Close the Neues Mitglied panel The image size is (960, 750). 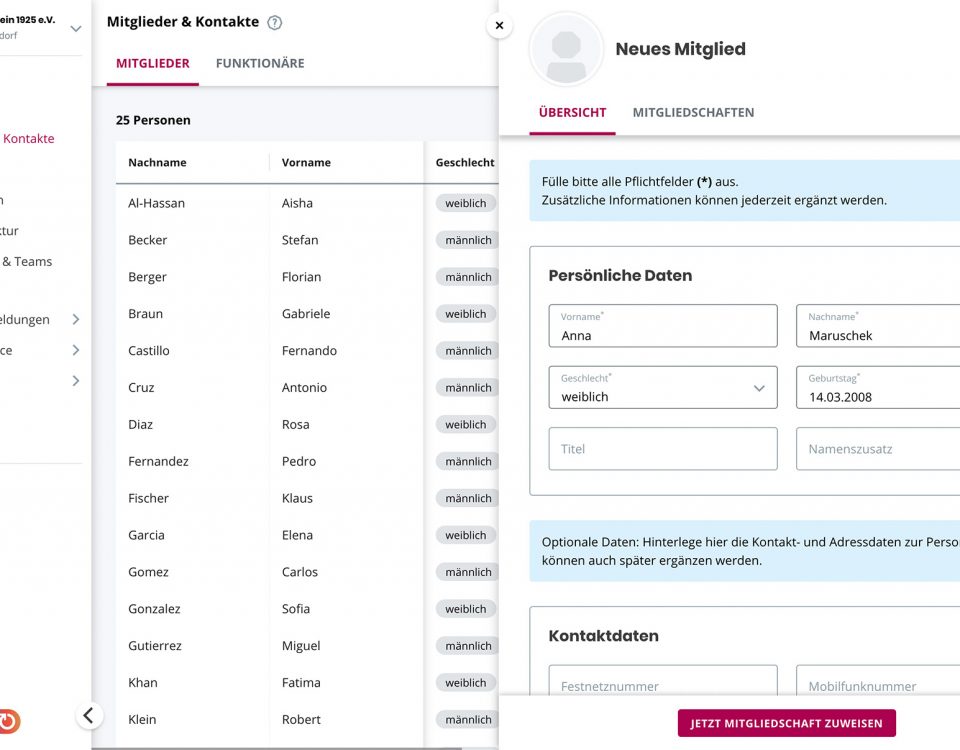499,26
